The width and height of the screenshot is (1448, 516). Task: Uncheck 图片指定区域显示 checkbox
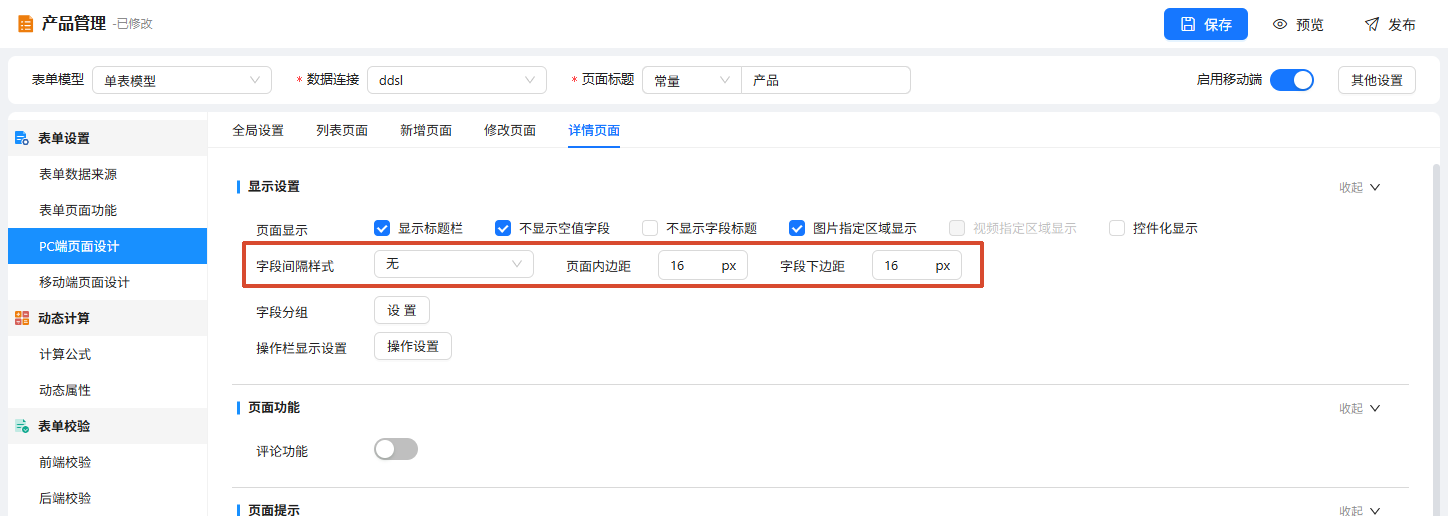tap(797, 228)
